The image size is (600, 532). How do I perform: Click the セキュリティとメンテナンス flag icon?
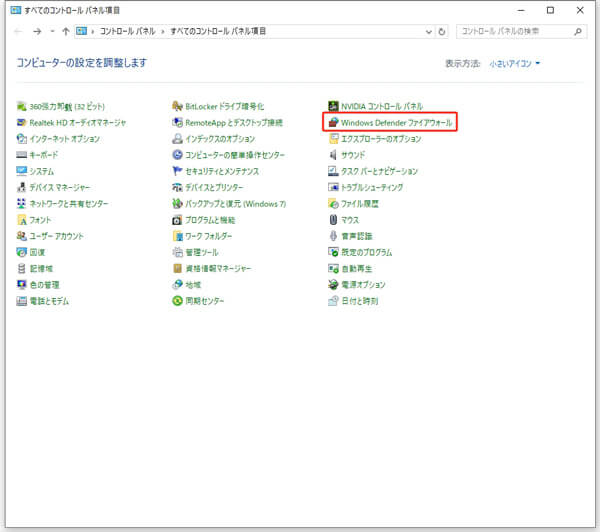coord(177,171)
